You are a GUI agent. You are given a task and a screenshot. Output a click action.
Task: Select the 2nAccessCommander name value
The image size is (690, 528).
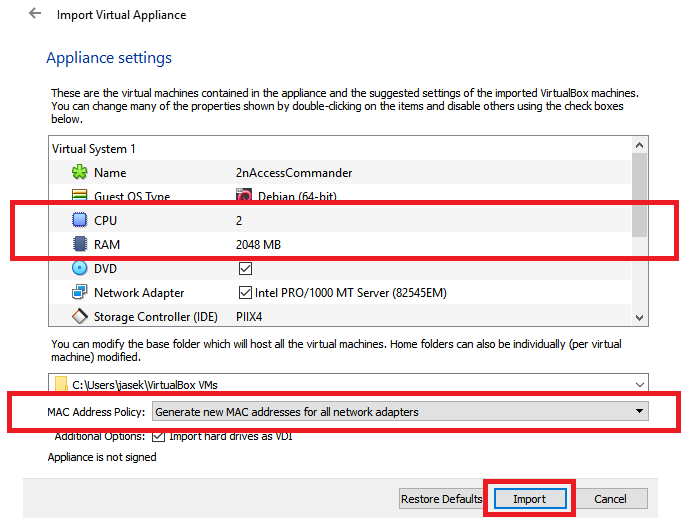pos(294,172)
